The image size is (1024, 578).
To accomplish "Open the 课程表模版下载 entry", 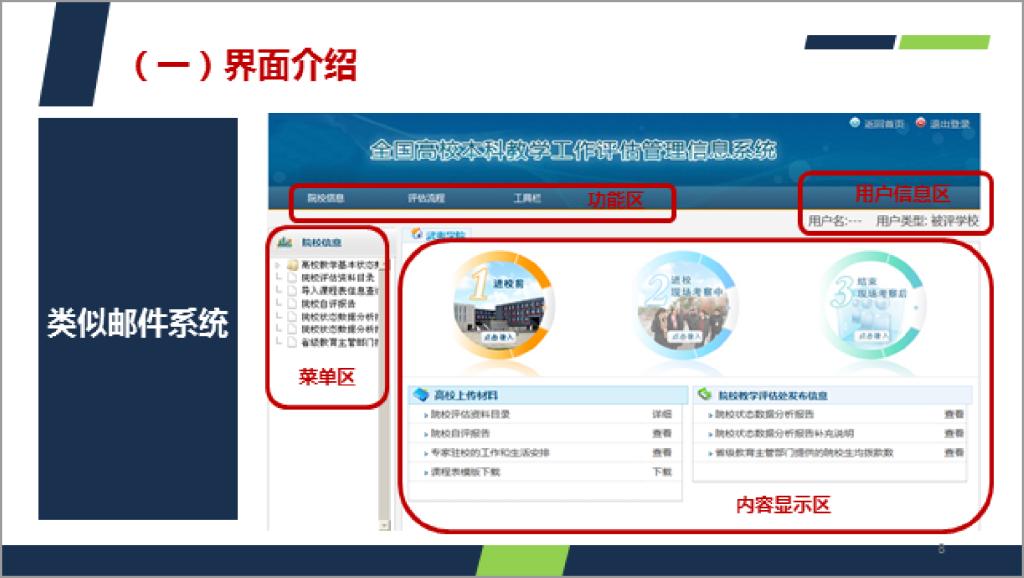I will tap(466, 472).
